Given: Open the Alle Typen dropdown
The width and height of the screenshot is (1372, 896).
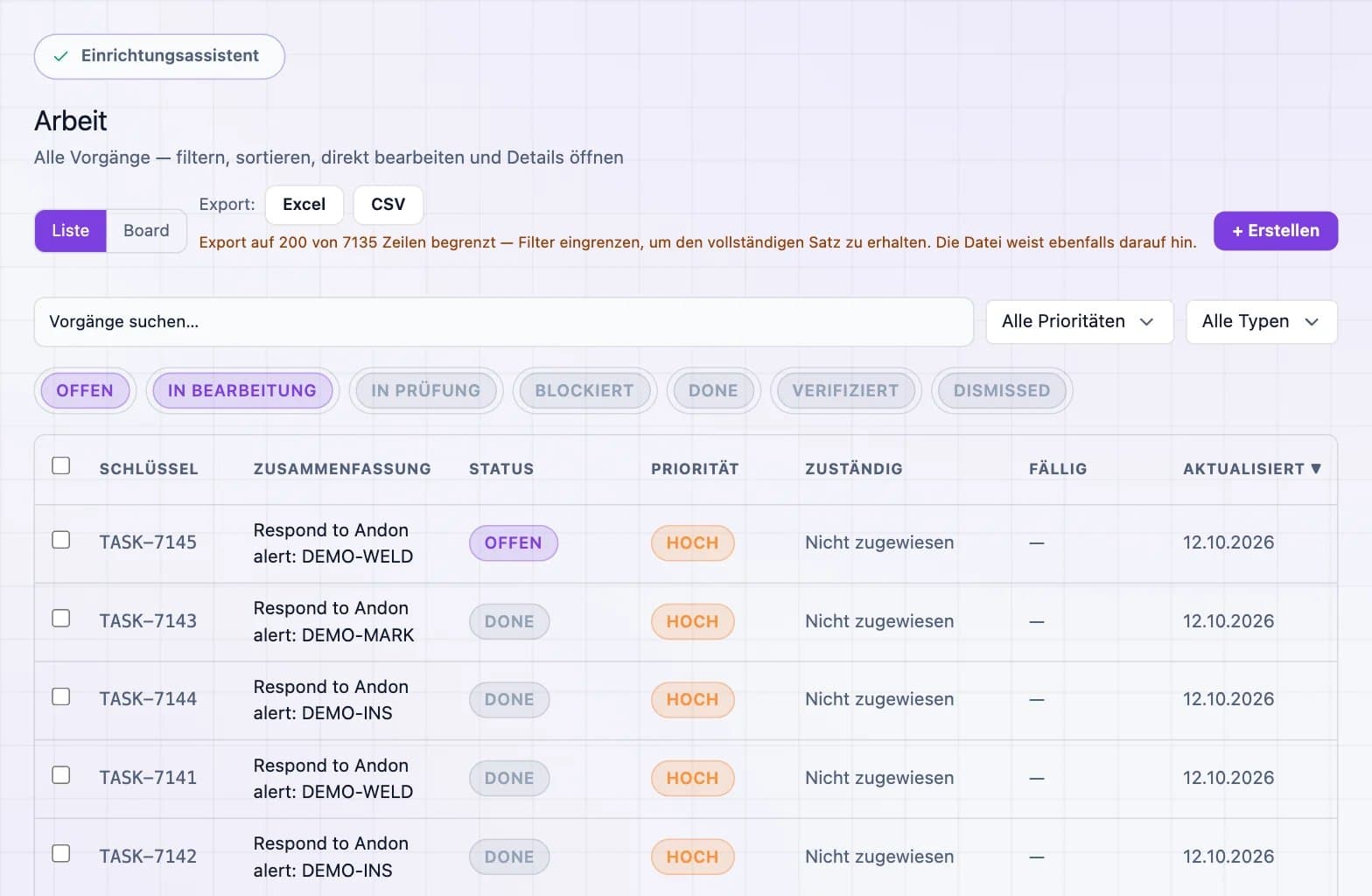Looking at the screenshot, I should tap(1261, 321).
